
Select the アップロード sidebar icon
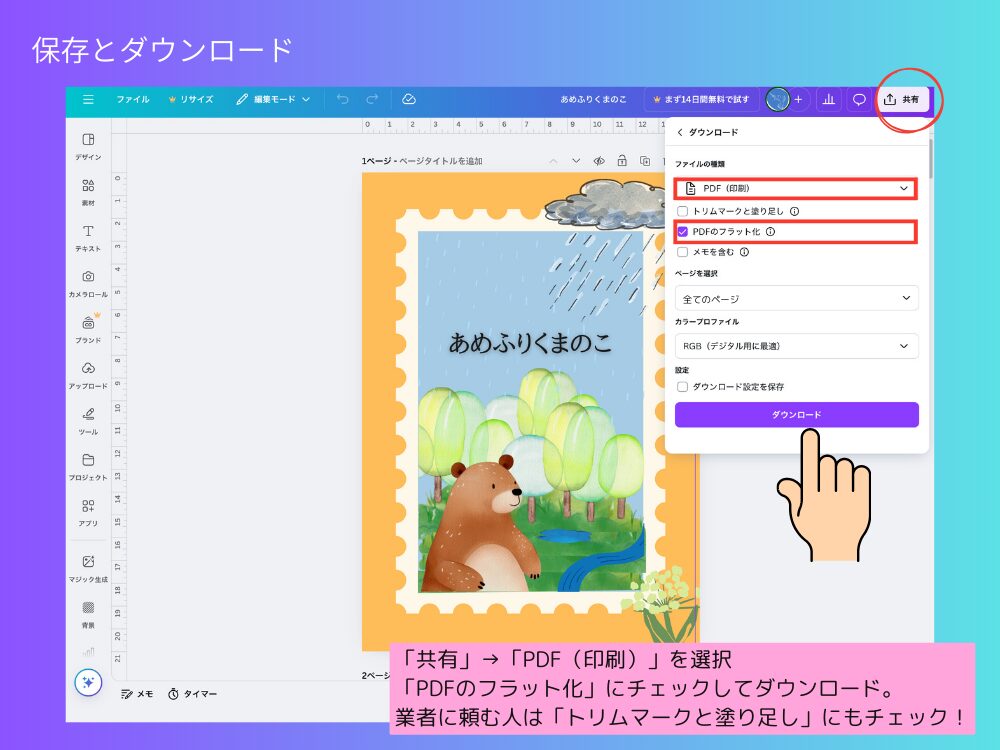(88, 373)
